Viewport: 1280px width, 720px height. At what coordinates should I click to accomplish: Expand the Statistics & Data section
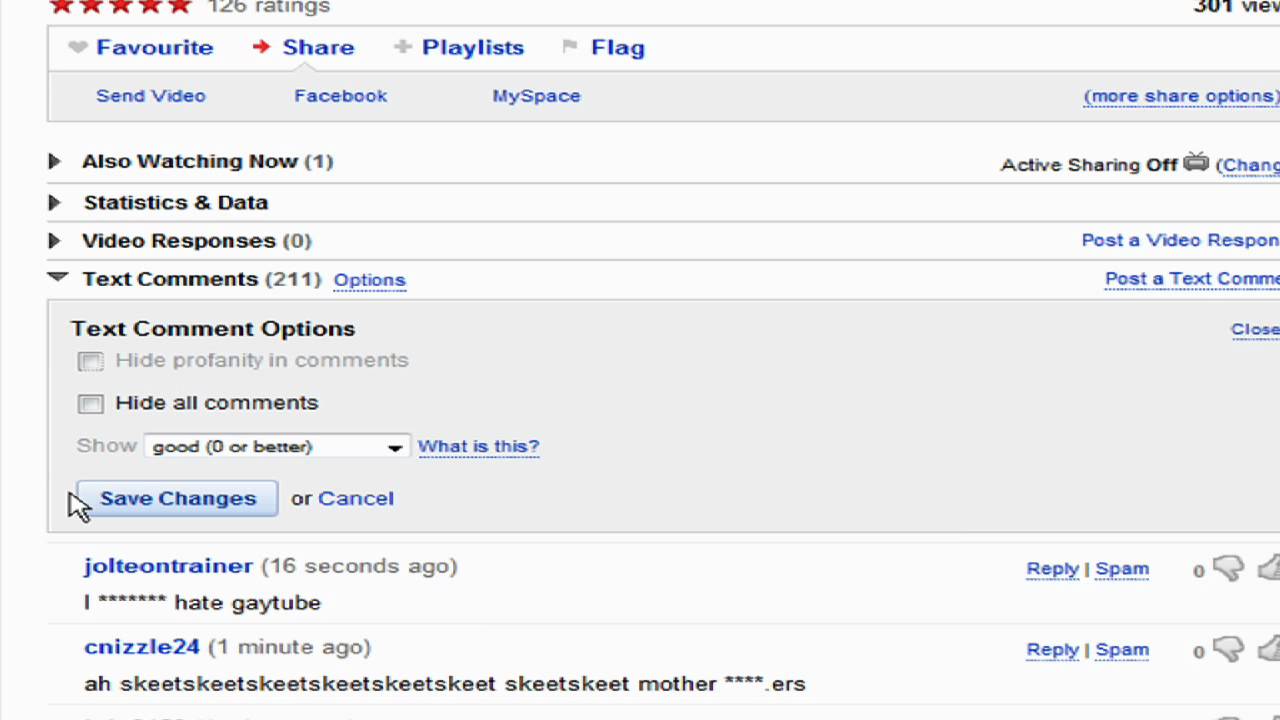55,202
